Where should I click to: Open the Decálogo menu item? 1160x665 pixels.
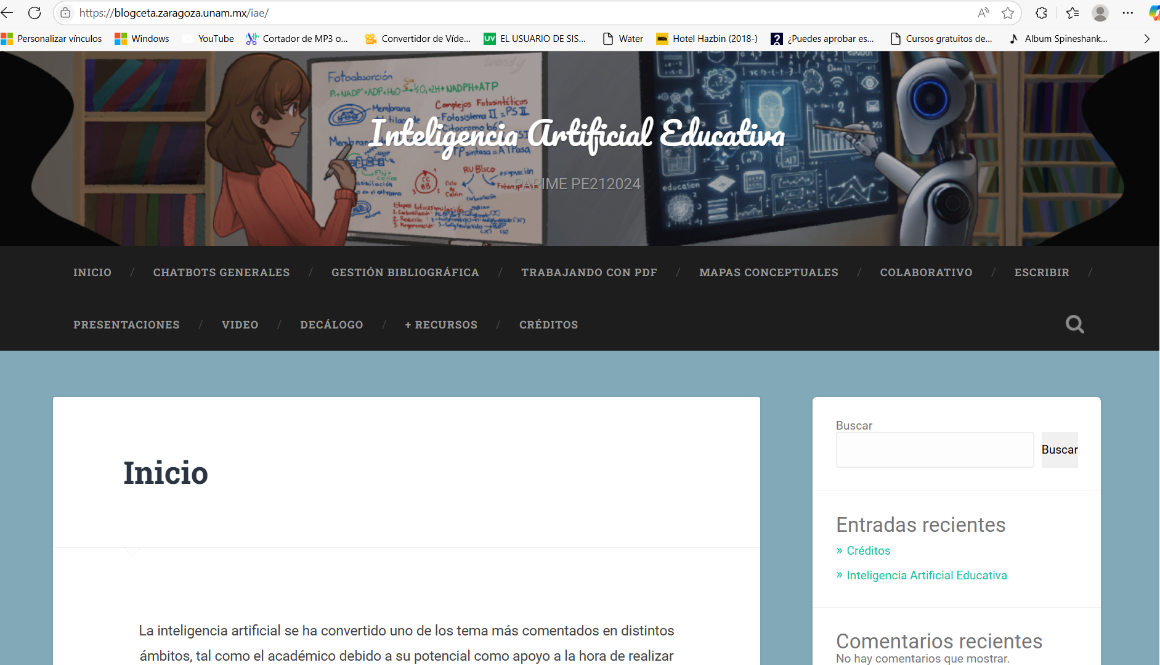[331, 325]
